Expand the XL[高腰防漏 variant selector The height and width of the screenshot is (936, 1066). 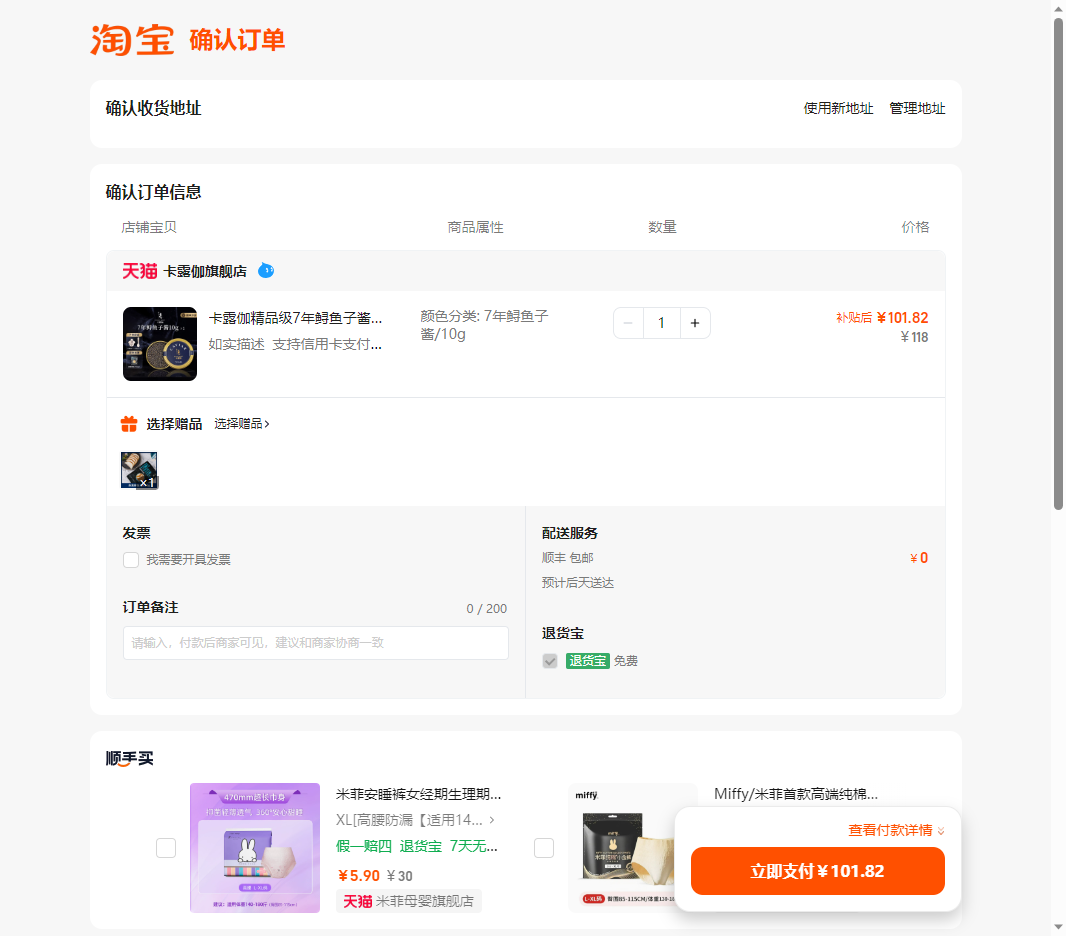coord(415,820)
